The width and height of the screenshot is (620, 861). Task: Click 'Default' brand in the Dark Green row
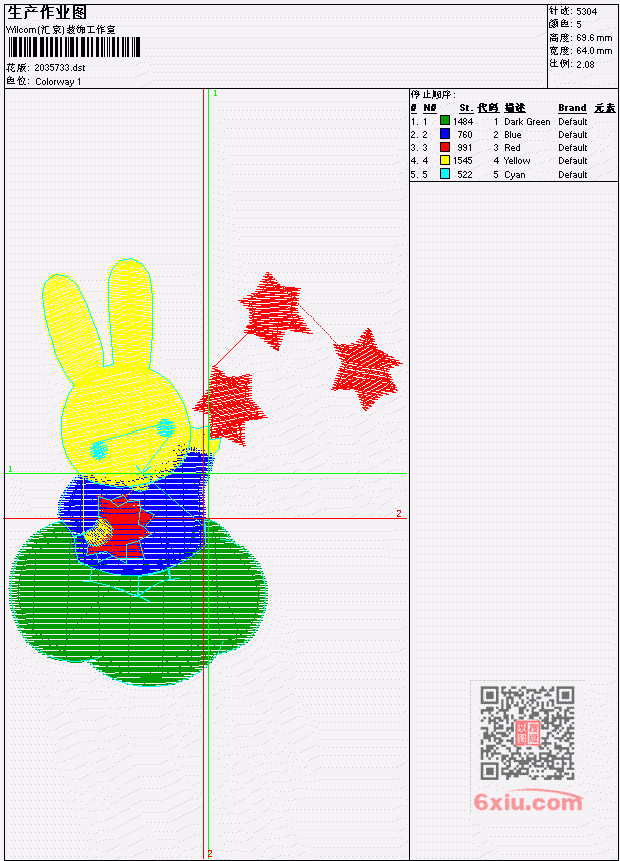[573, 122]
